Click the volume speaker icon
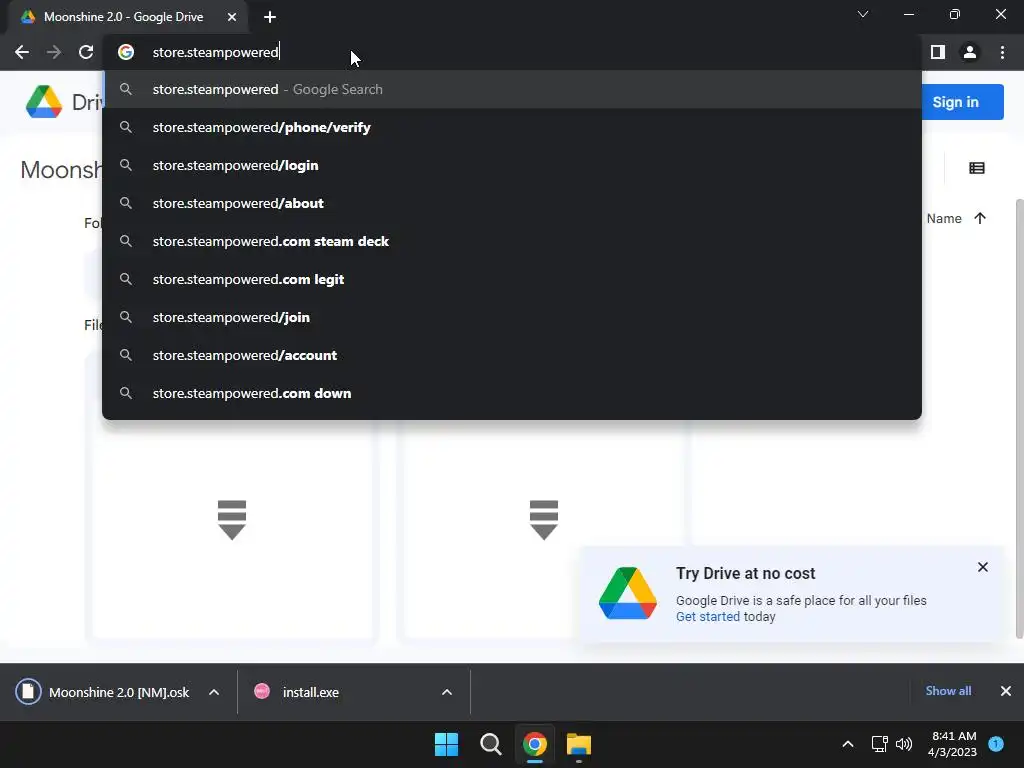The width and height of the screenshot is (1024, 768). point(904,744)
